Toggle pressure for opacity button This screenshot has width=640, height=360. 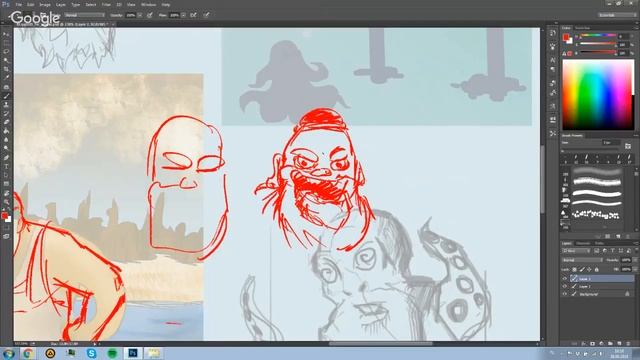point(150,15)
